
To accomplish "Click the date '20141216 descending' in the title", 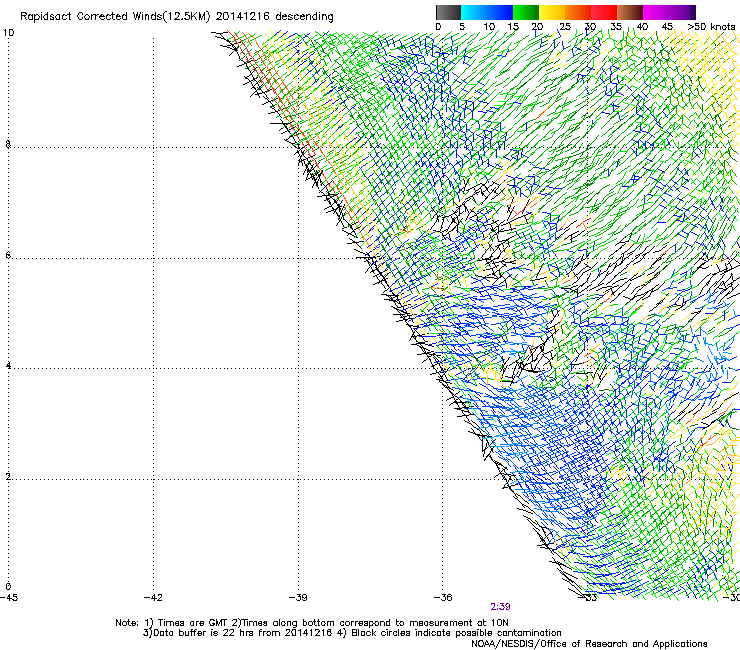I will [275, 17].
